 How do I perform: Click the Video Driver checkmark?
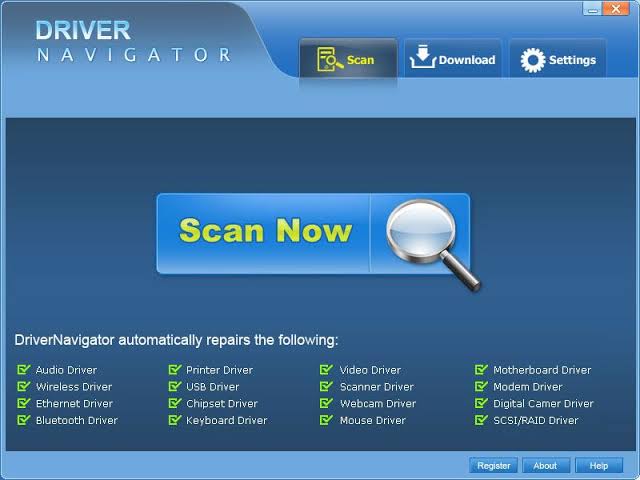[x=326, y=369]
